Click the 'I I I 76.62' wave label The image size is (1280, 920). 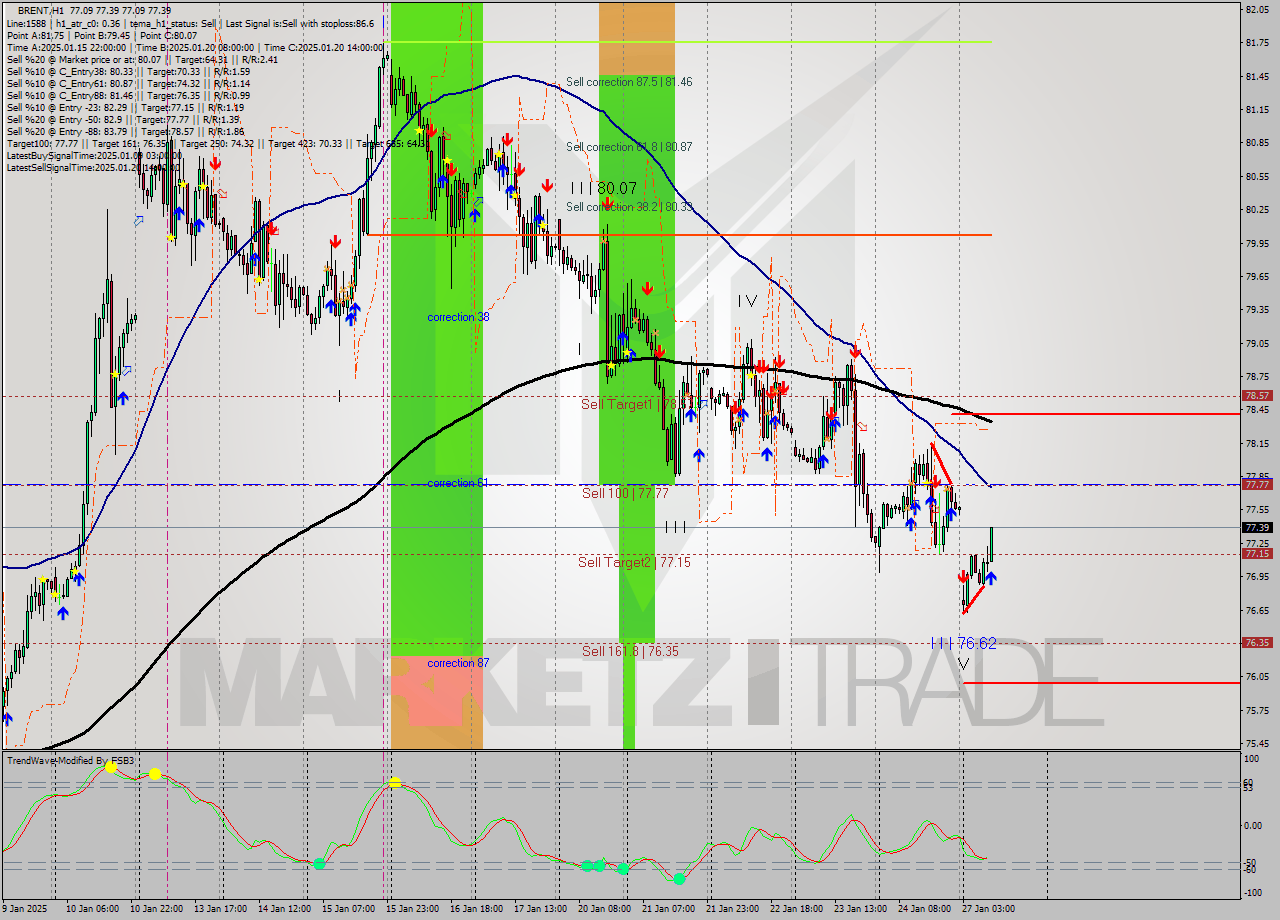pyautogui.click(x=963, y=643)
